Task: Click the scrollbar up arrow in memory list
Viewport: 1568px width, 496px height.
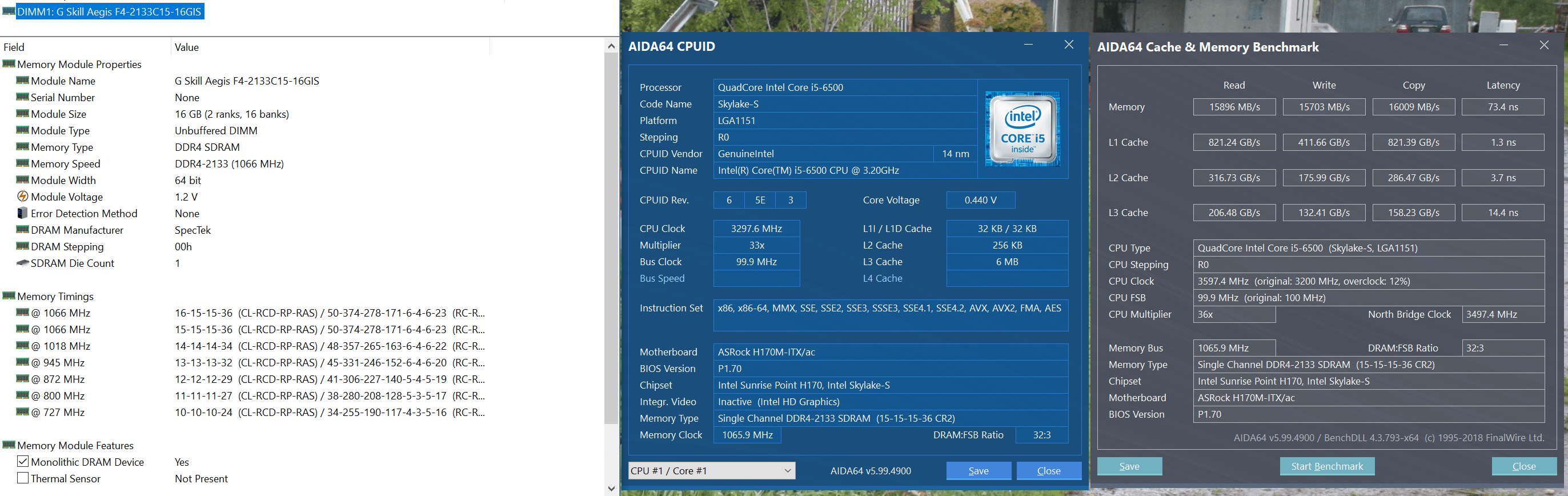Action: tap(611, 46)
